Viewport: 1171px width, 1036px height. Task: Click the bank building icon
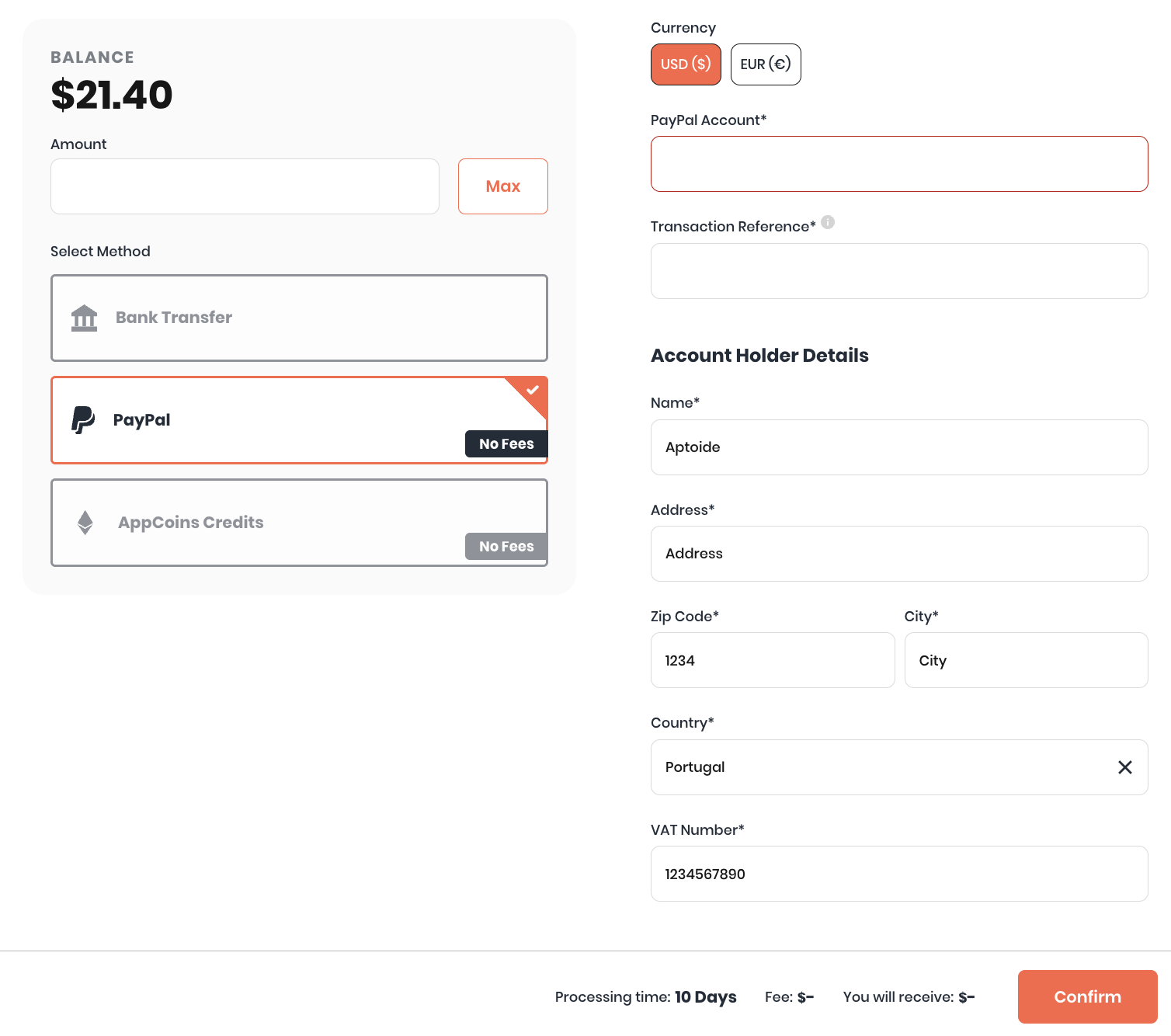[x=84, y=318]
